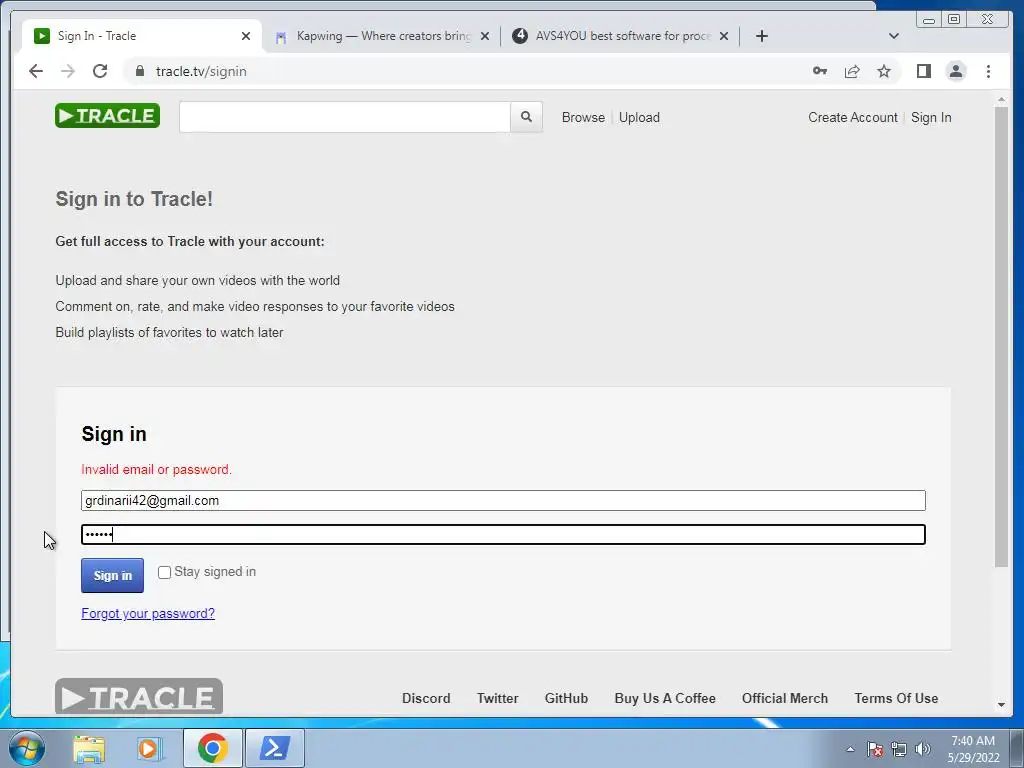
Task: Click Chrome icon in taskbar
Action: point(212,748)
